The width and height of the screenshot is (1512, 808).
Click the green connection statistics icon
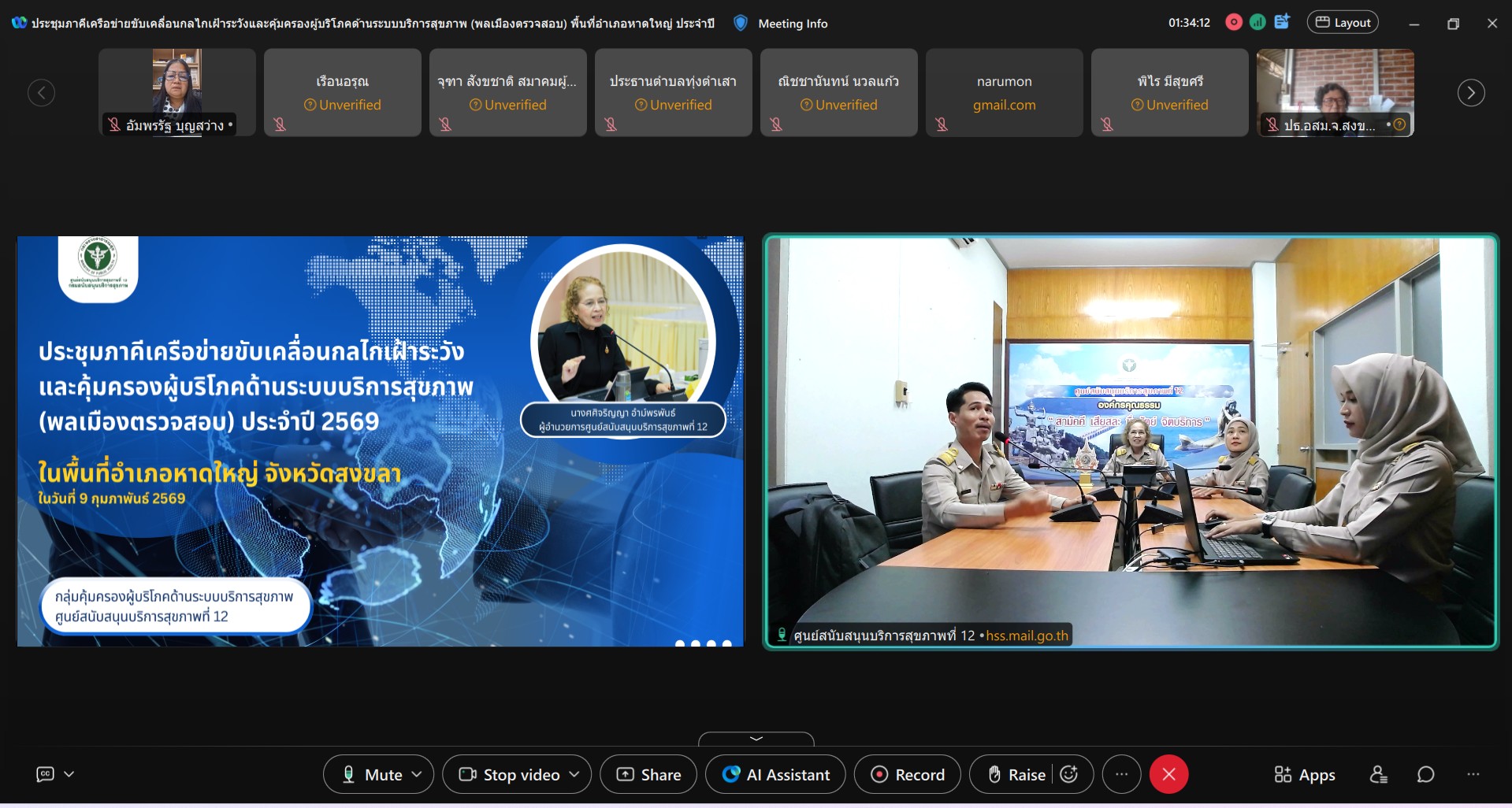click(x=1258, y=23)
